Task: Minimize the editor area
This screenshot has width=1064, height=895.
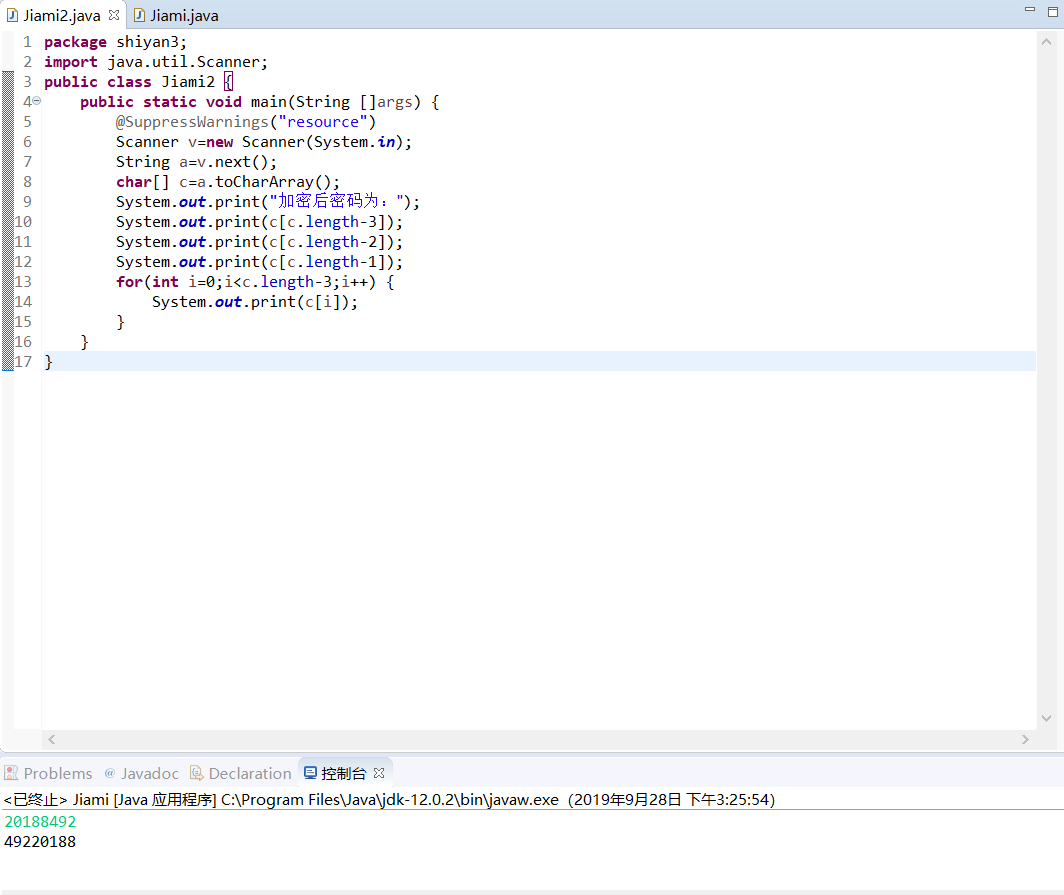Action: click(1029, 9)
